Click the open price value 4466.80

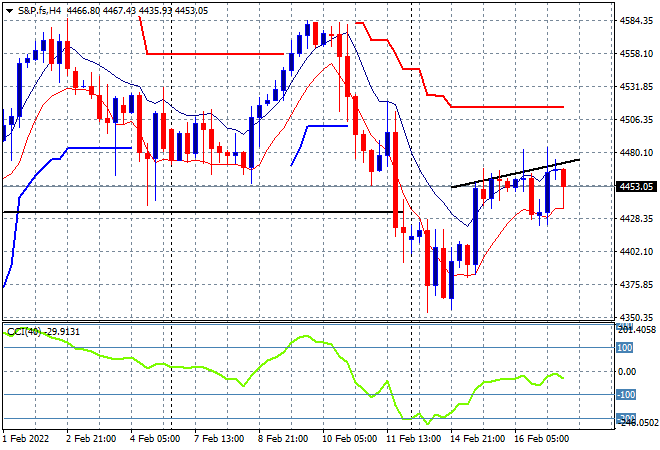pyautogui.click(x=83, y=11)
